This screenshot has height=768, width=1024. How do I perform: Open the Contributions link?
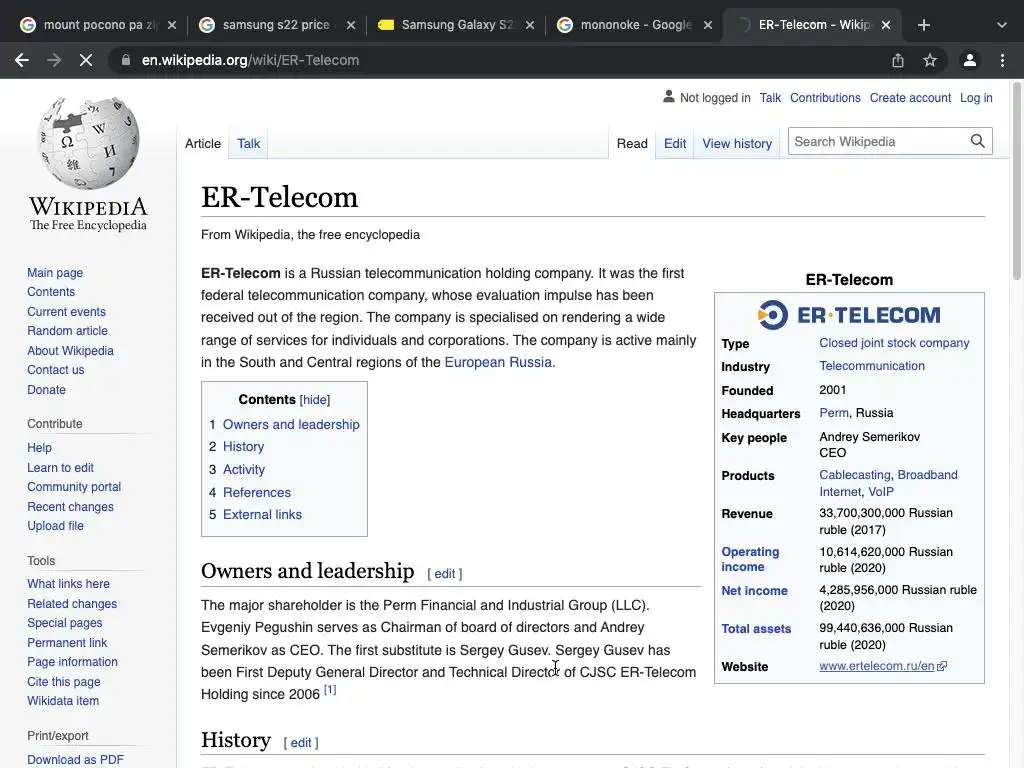point(825,98)
